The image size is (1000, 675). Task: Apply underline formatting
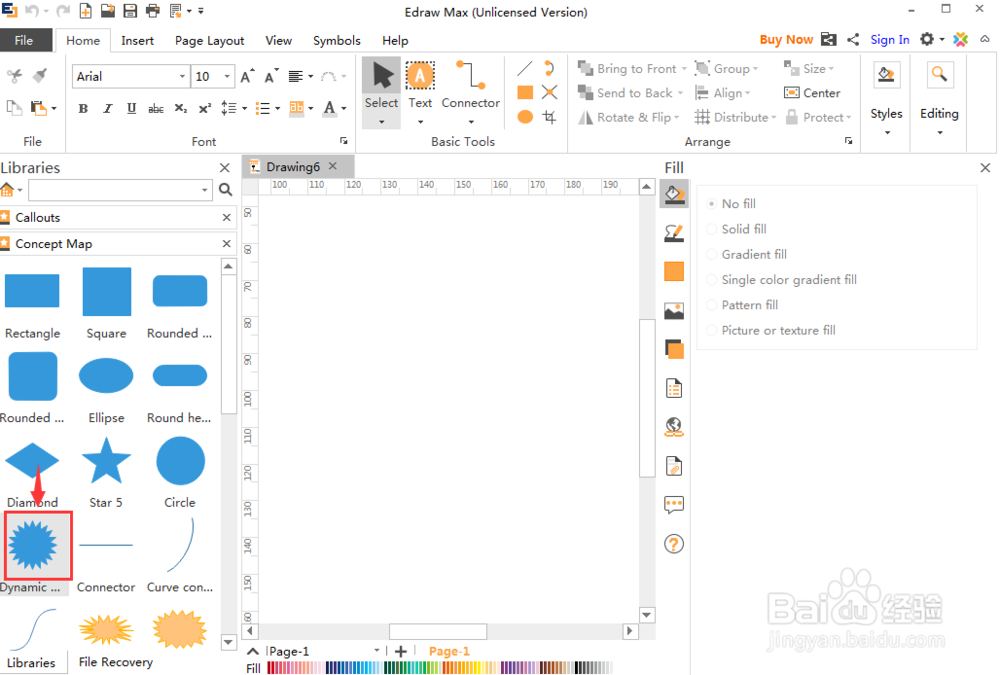point(131,108)
